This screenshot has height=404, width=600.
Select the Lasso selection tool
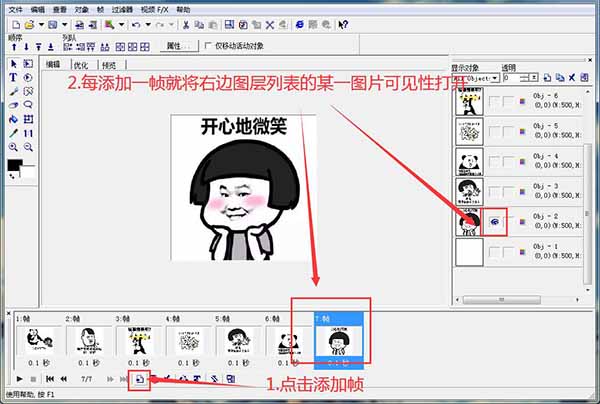[28, 105]
